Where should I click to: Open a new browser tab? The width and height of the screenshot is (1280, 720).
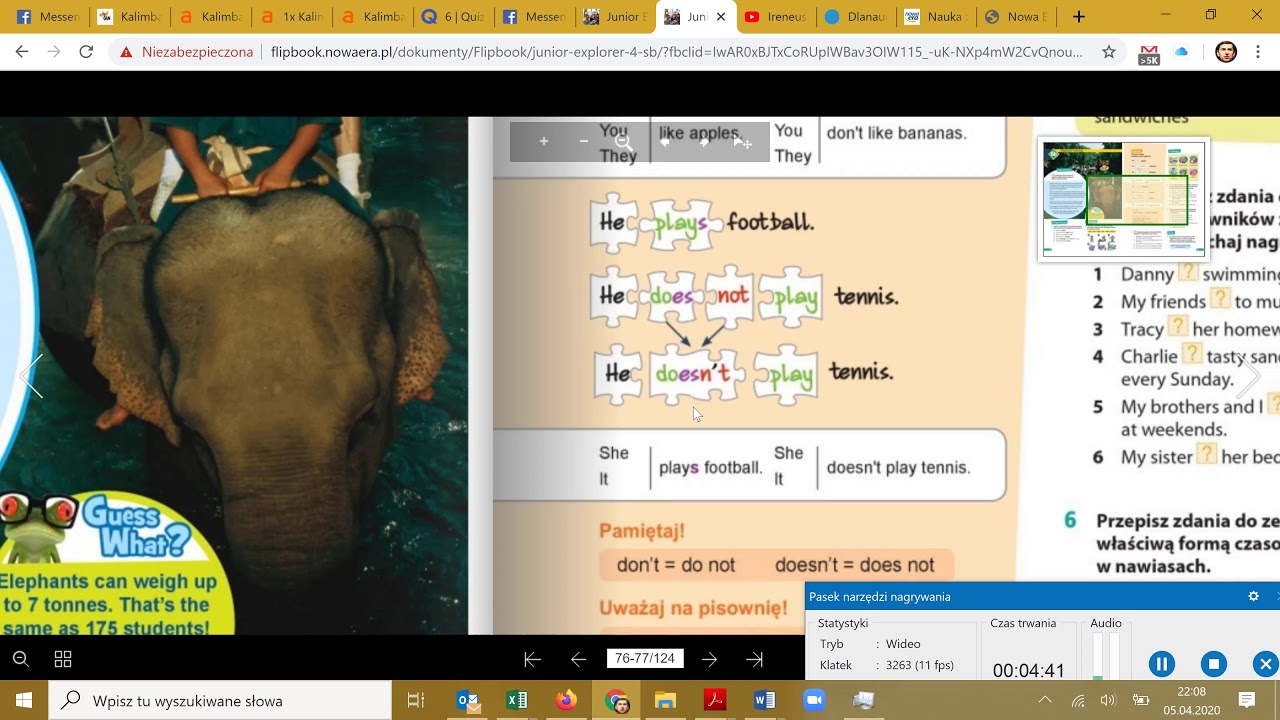point(1078,17)
